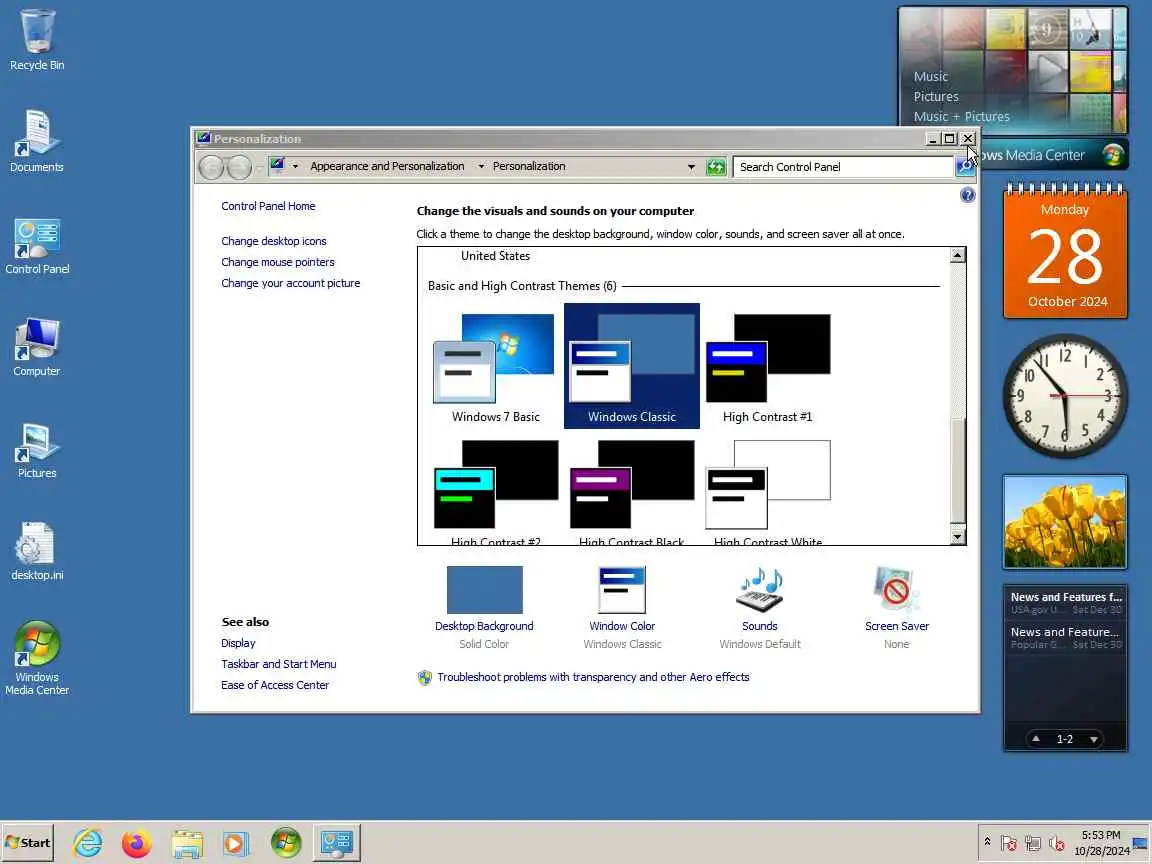1152x864 pixels.
Task: Show hidden system tray icons
Action: point(987,842)
